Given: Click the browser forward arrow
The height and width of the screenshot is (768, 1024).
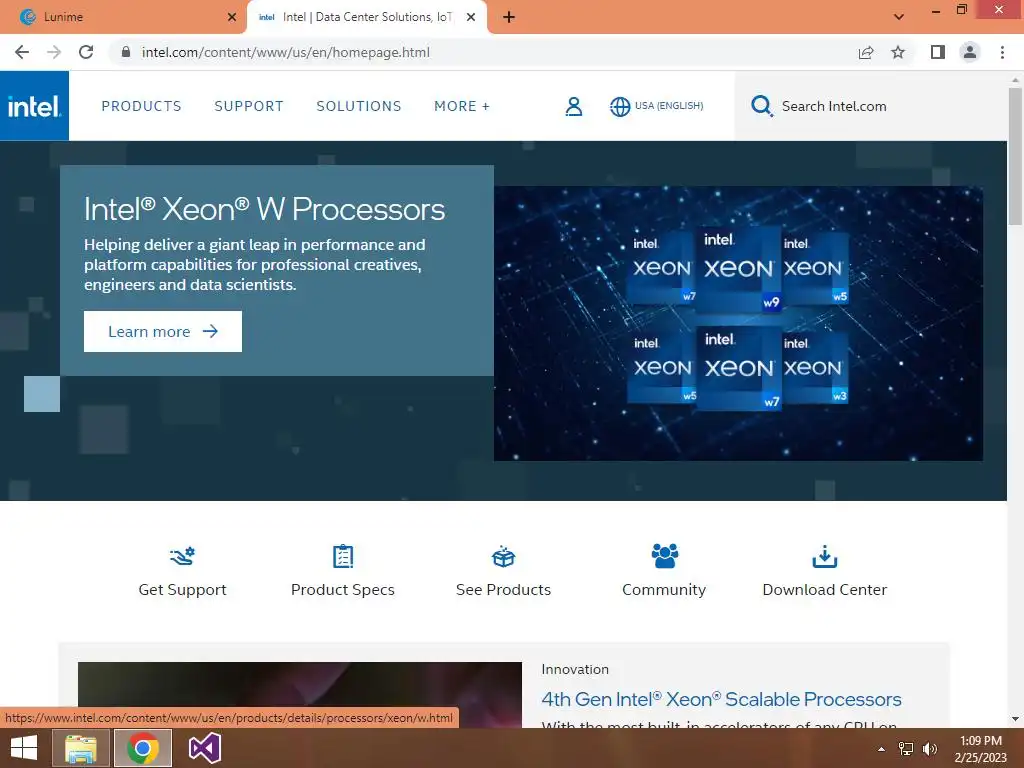Looking at the screenshot, I should tap(54, 52).
